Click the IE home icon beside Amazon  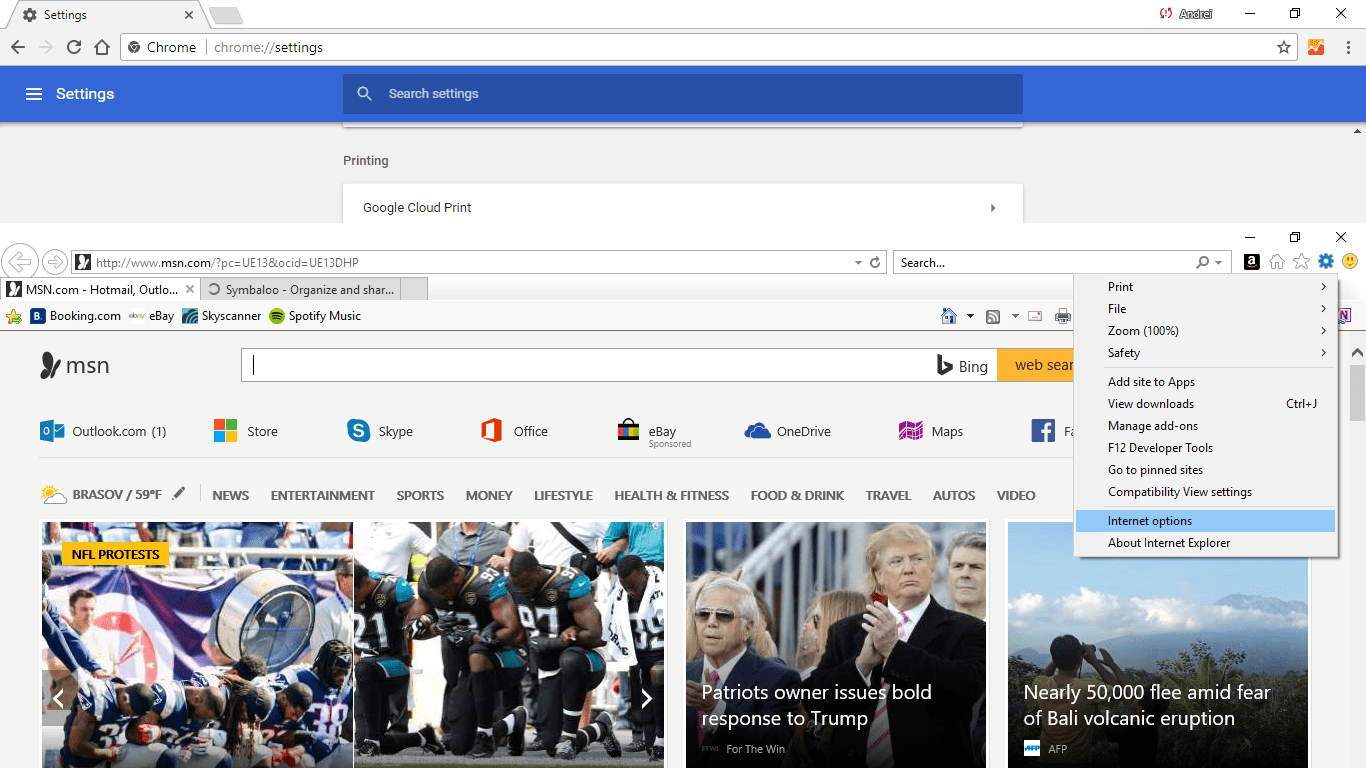tap(1277, 262)
